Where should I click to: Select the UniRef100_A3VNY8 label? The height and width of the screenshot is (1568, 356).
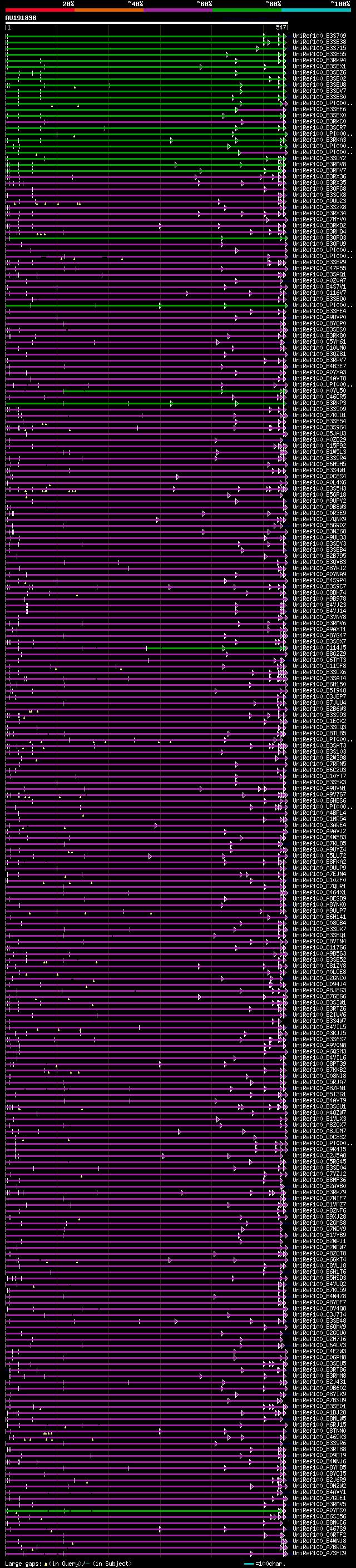tap(319, 617)
